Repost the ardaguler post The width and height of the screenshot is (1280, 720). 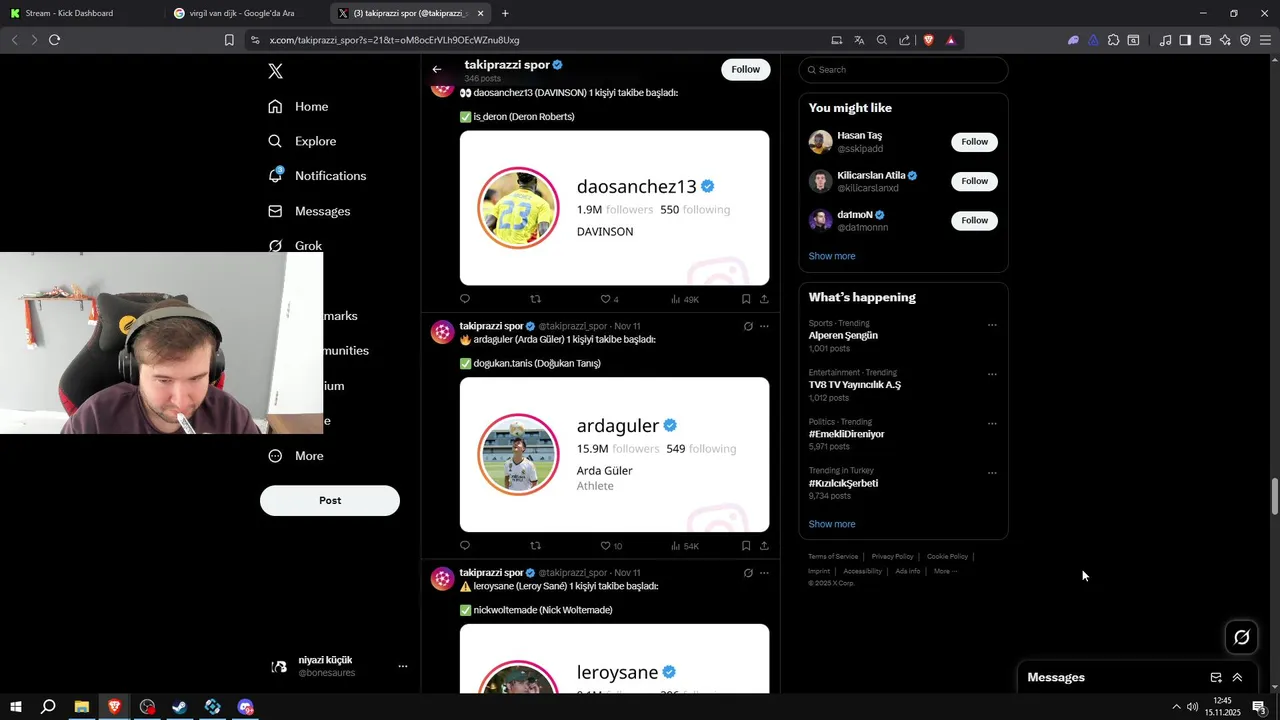[535, 546]
